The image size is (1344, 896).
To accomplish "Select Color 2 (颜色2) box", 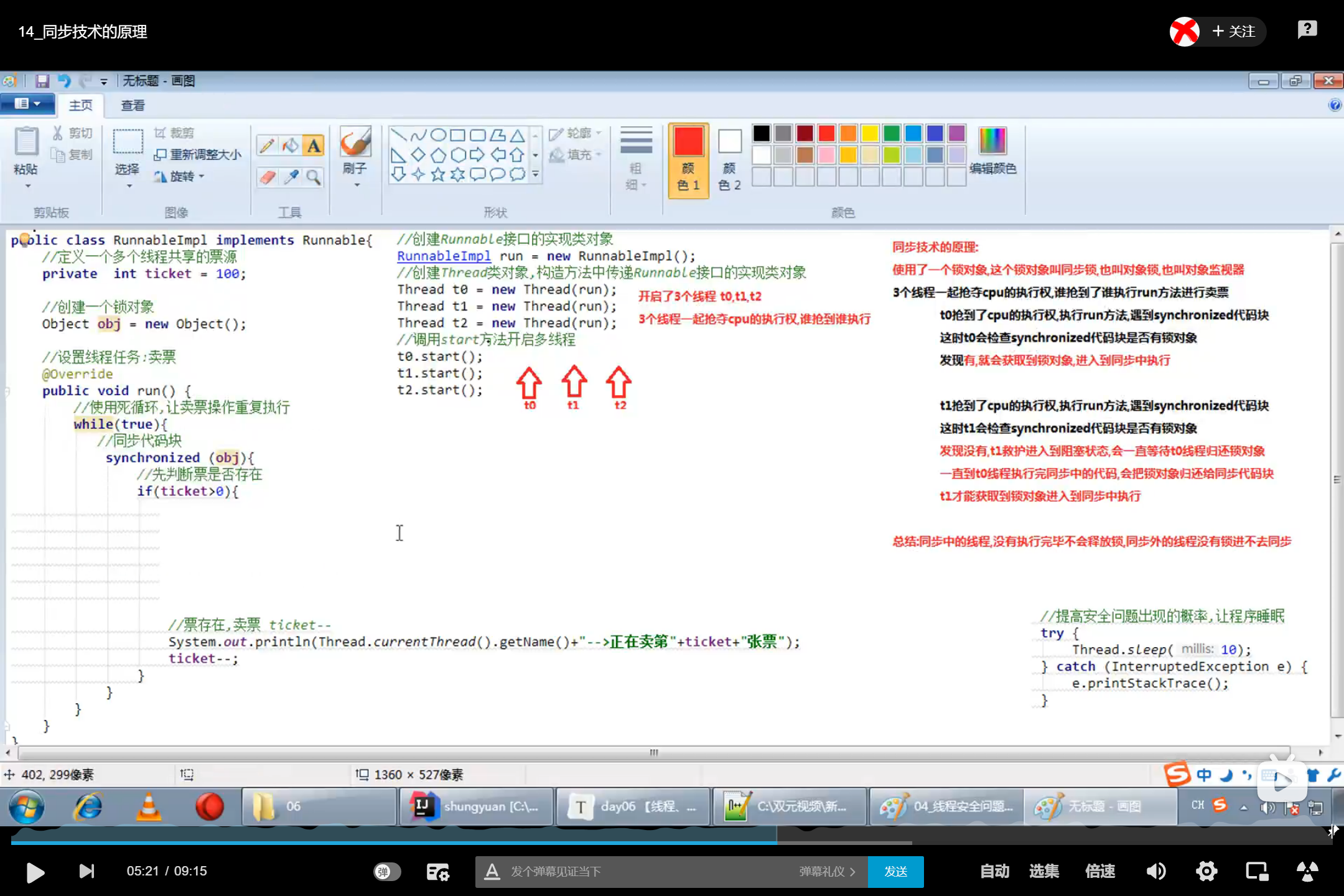I will click(x=729, y=160).
